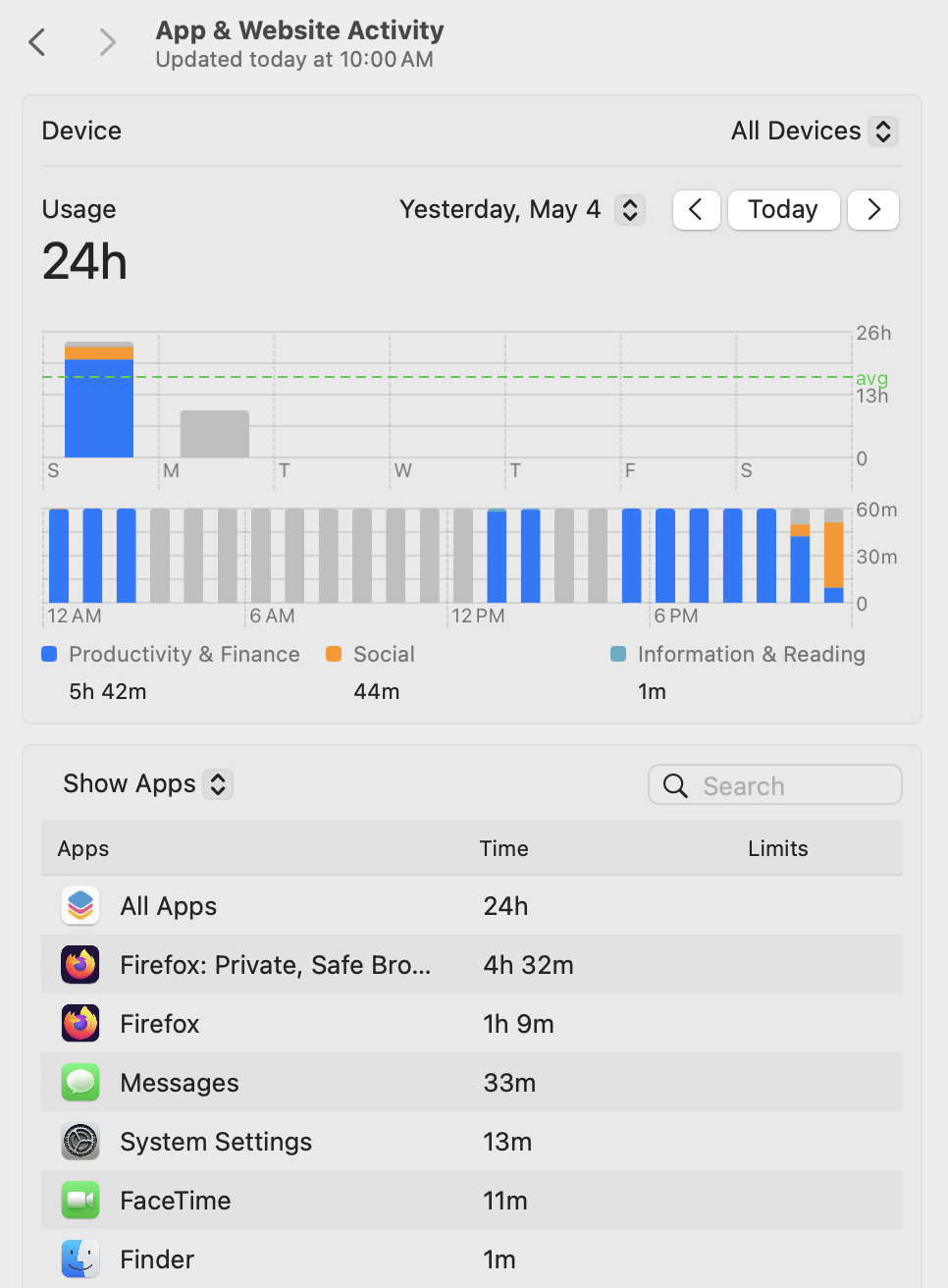
Task: Click the Messages app icon
Action: [x=80, y=1083]
